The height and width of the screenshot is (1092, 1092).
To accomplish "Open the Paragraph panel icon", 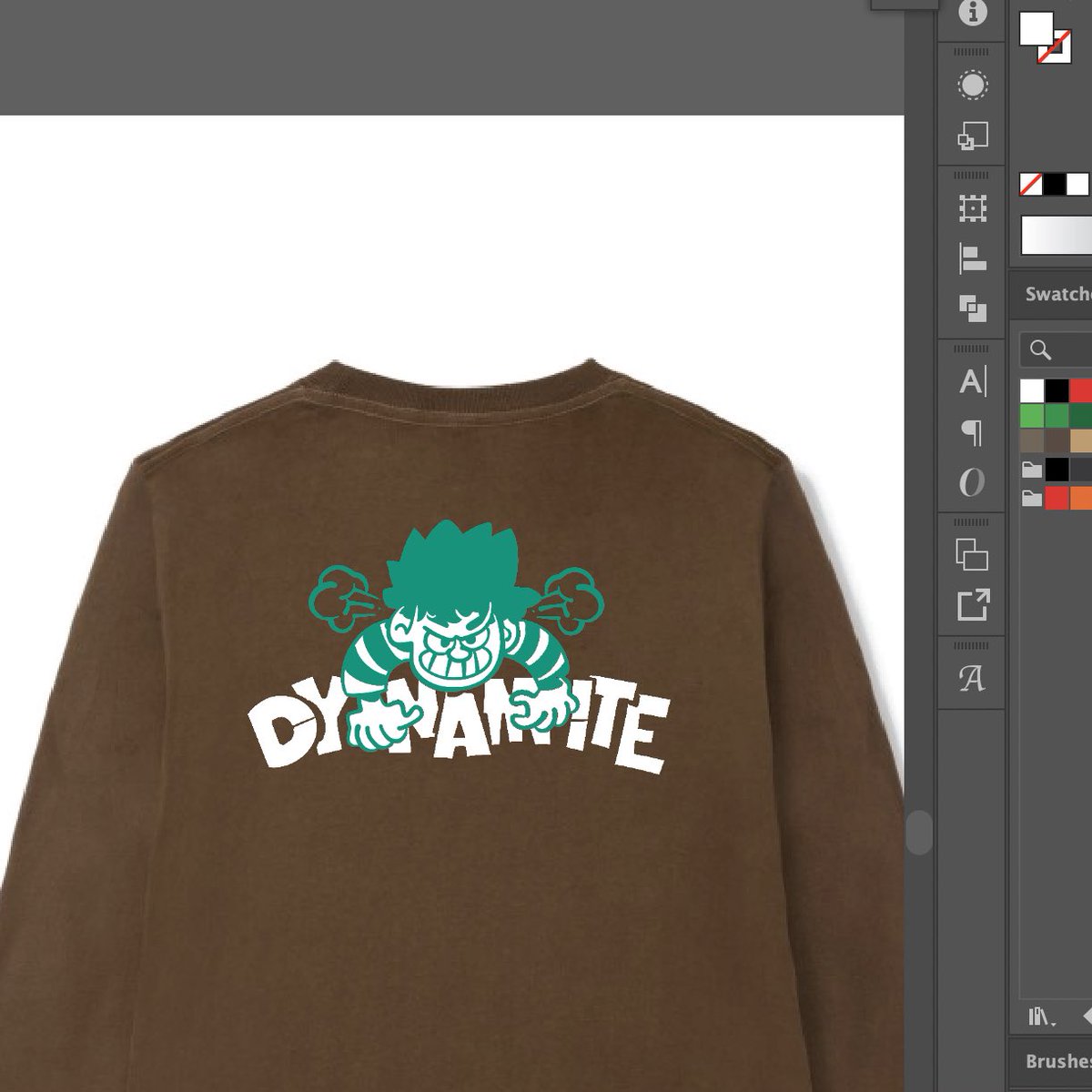I will click(973, 432).
